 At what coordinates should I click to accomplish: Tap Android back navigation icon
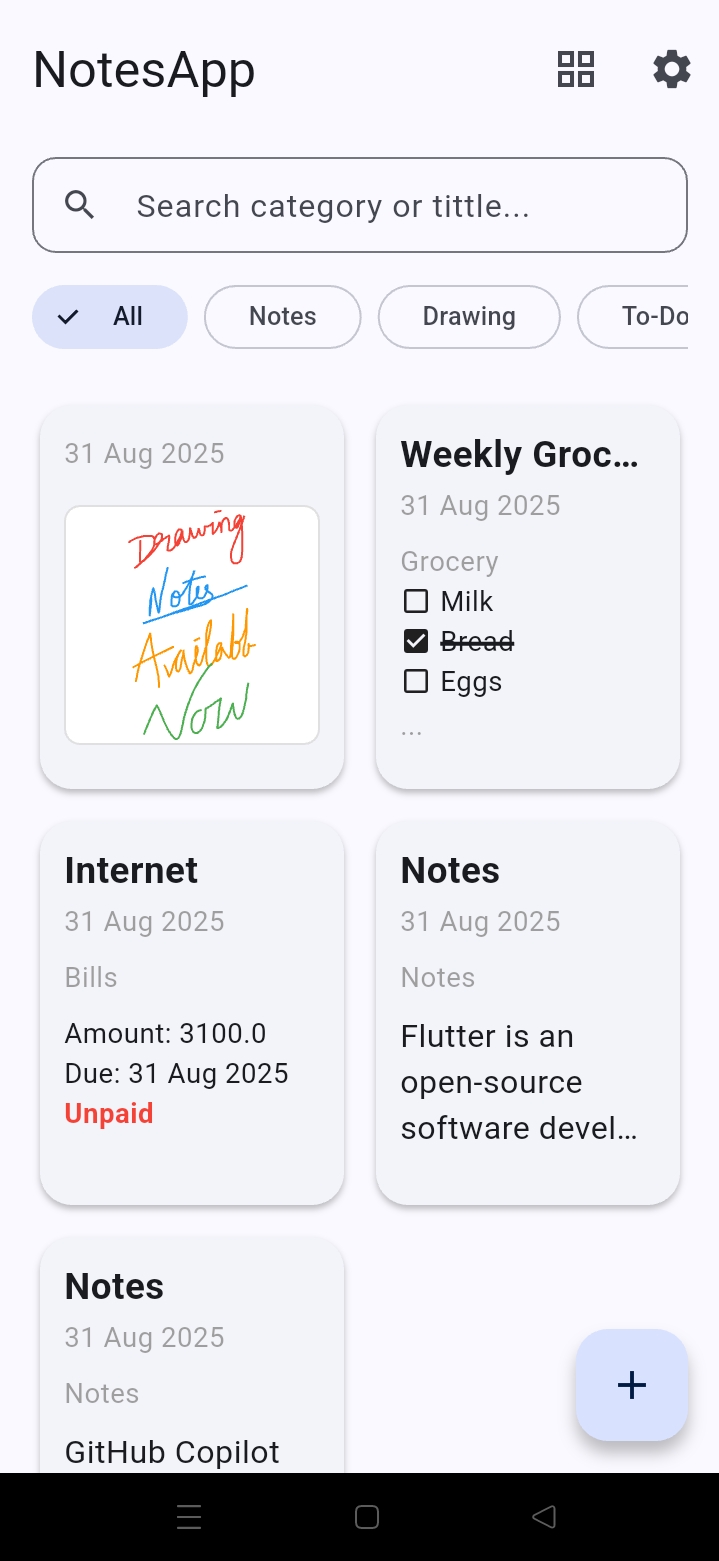point(544,1517)
